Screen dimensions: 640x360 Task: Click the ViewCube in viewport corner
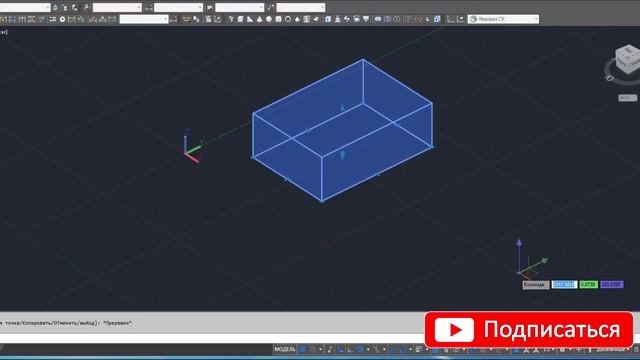(628, 59)
